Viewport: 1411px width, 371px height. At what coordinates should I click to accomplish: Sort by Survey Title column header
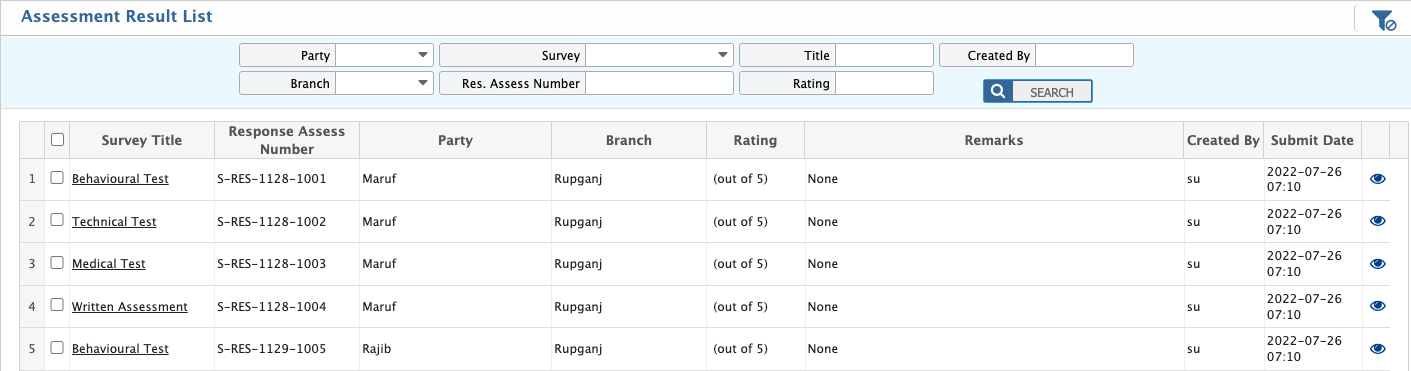pos(142,140)
